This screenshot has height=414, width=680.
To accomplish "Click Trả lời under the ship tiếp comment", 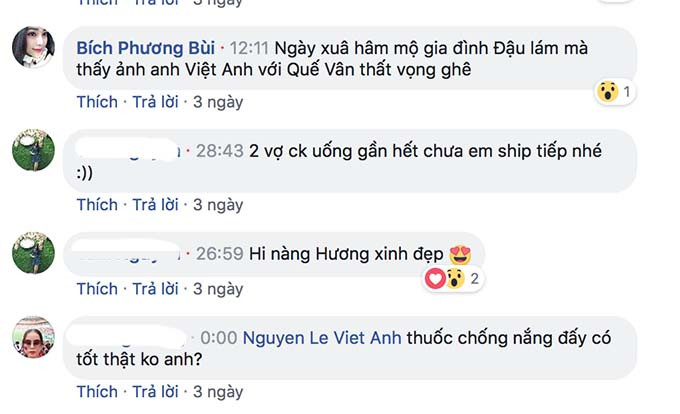I will click(155, 205).
